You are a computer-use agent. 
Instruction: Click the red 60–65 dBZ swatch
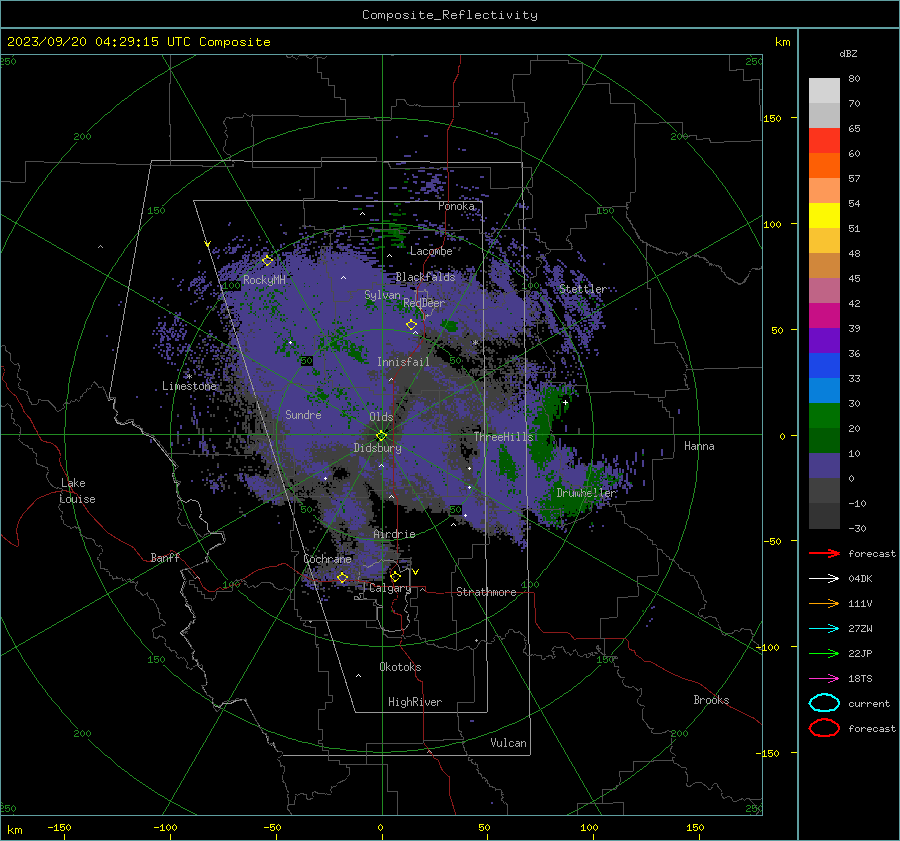[824, 141]
